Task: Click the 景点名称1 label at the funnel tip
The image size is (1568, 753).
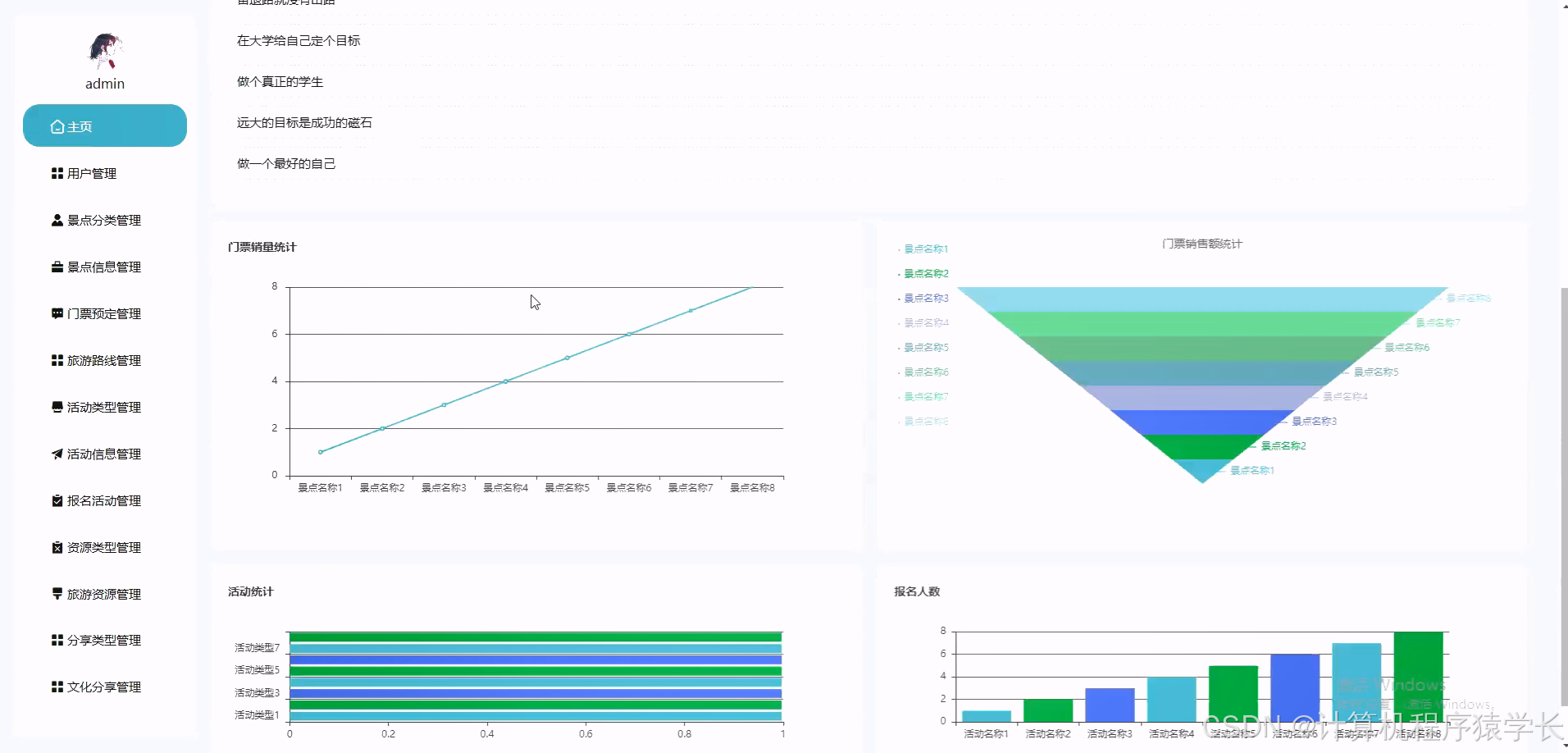Action: [1252, 470]
